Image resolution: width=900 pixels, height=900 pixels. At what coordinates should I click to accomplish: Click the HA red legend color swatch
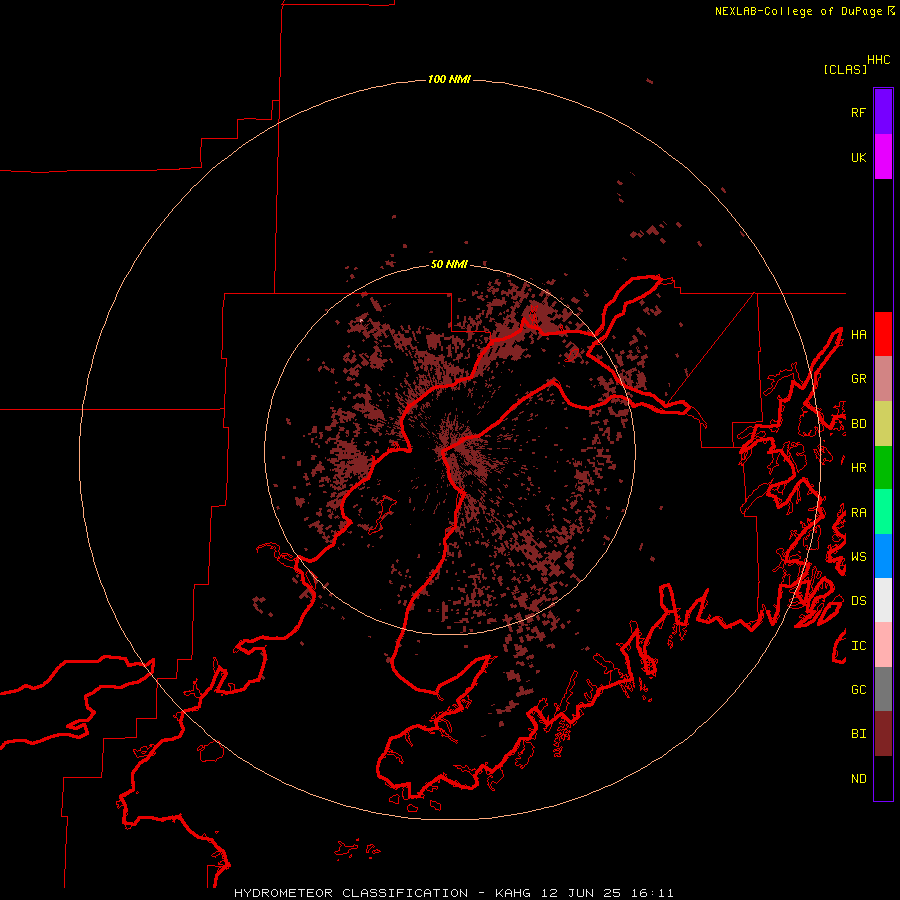point(883,334)
